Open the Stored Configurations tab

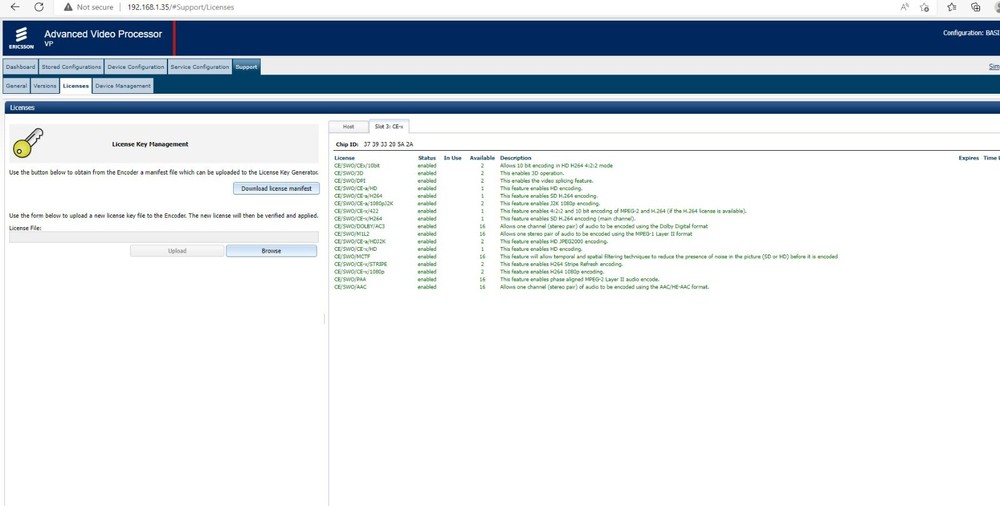coord(71,67)
